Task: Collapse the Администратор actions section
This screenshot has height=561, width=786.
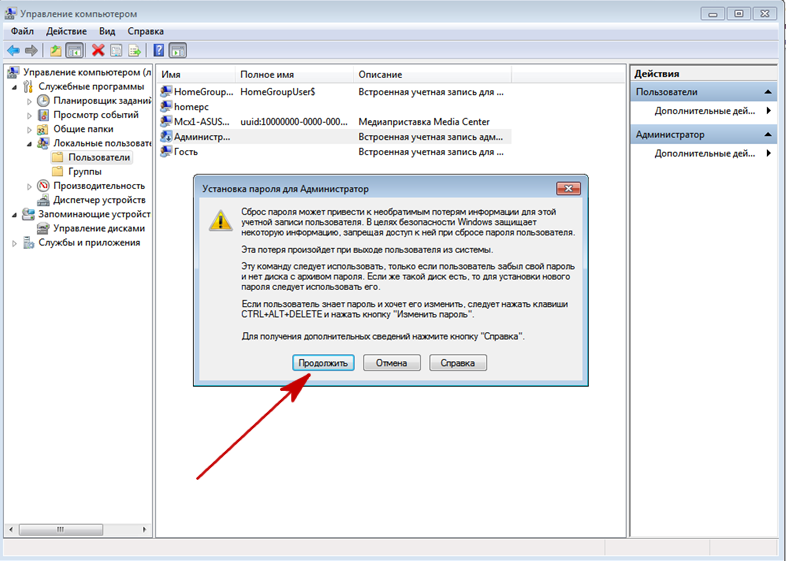Action: pos(767,134)
